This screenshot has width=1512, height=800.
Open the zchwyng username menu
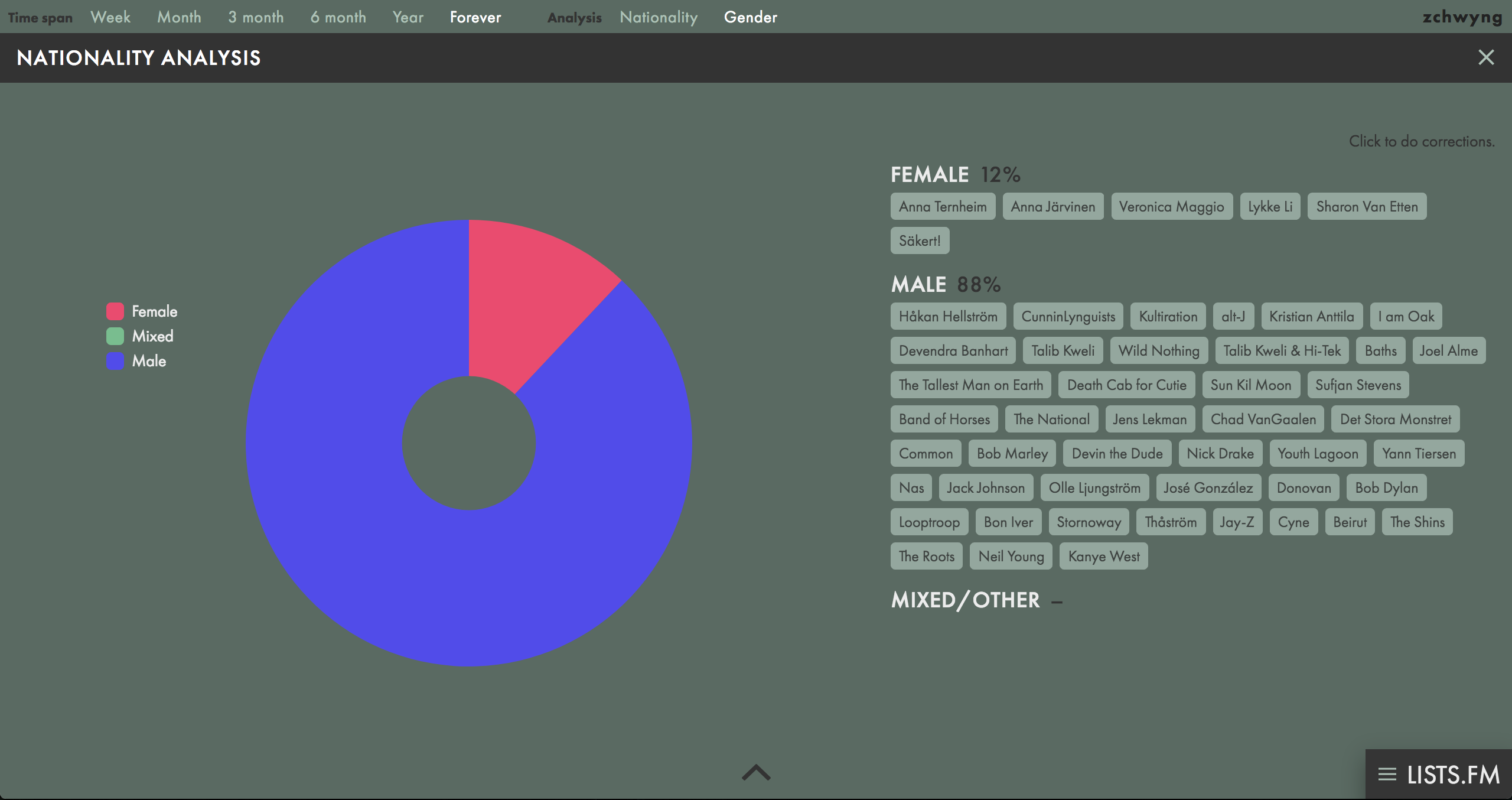click(x=1461, y=17)
